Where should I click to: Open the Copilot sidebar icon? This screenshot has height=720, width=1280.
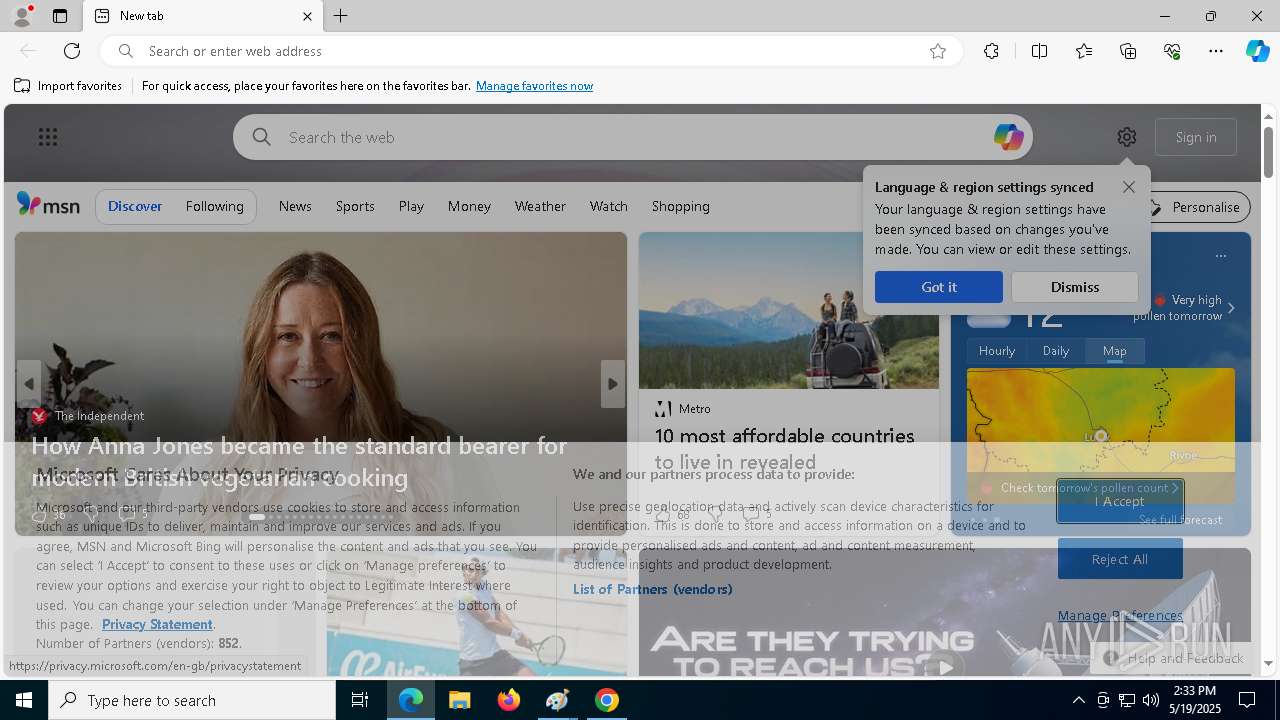(1257, 51)
